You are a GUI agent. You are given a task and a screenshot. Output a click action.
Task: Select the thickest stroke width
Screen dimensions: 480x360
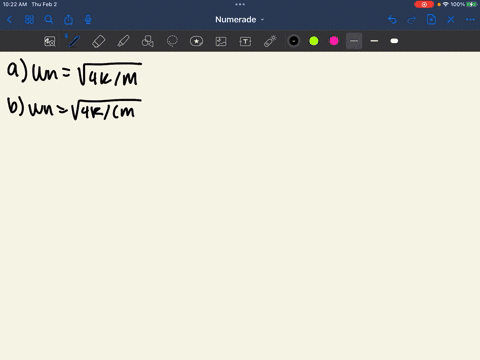coord(394,41)
